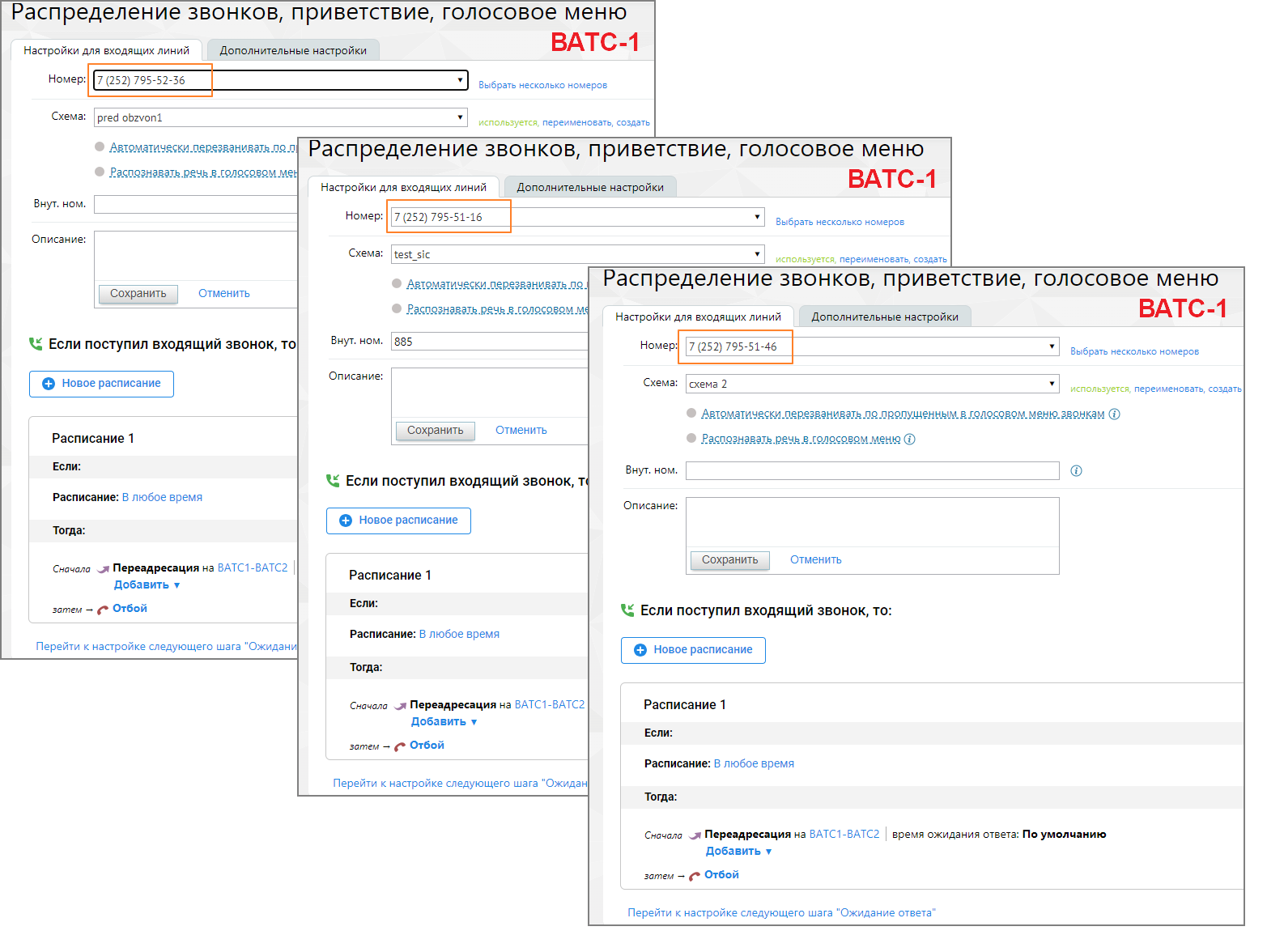Screen dimensions: 1267x952
Task: Switch to Дополнительные настройки tab in the 795-51-46 window
Action: 885,317
